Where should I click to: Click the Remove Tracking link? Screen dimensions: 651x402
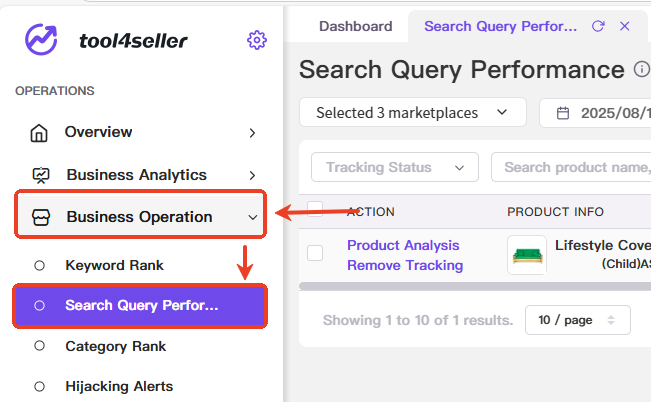(x=405, y=265)
